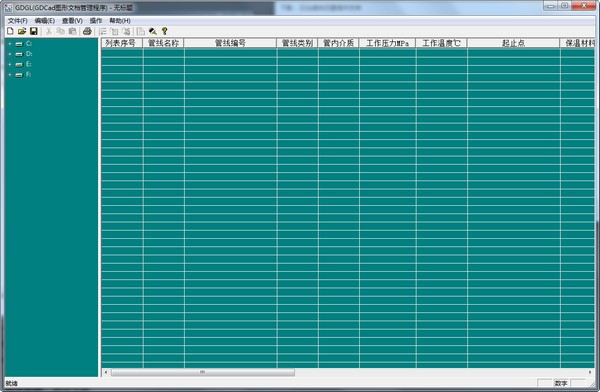
Task: Open help with the question mark icon
Action: click(165, 31)
